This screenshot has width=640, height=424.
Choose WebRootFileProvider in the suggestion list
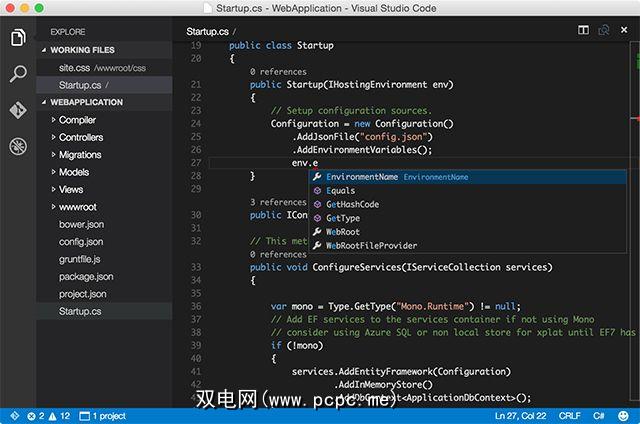pyautogui.click(x=371, y=245)
